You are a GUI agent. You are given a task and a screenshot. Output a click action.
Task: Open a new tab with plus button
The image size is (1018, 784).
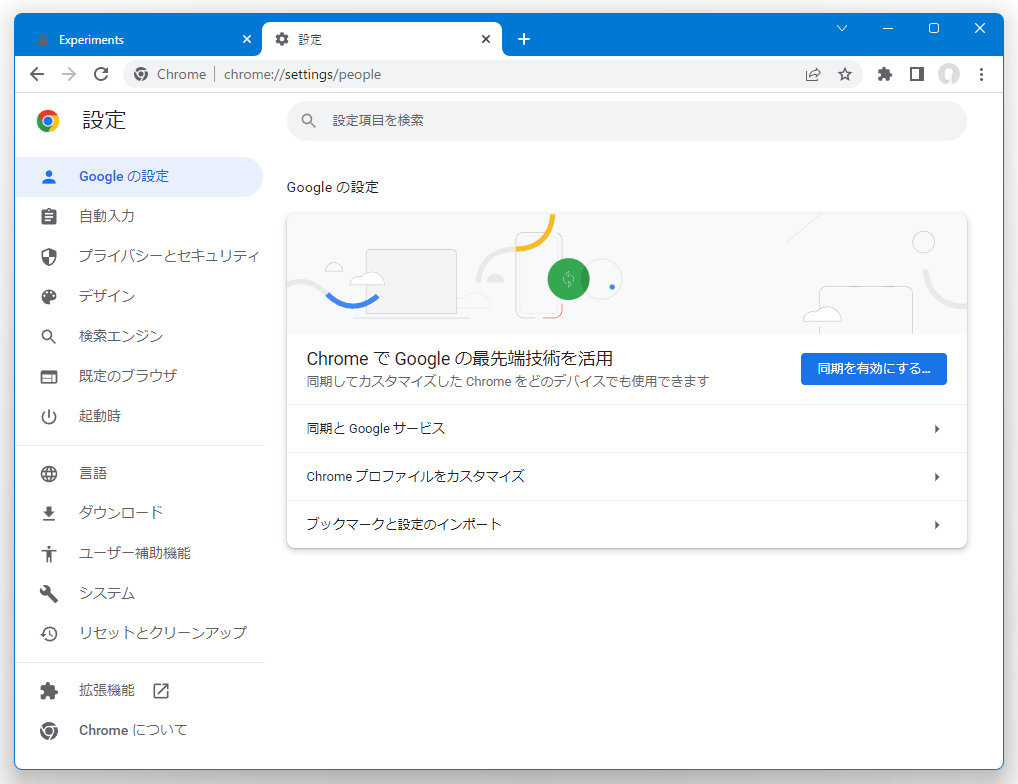tap(524, 40)
